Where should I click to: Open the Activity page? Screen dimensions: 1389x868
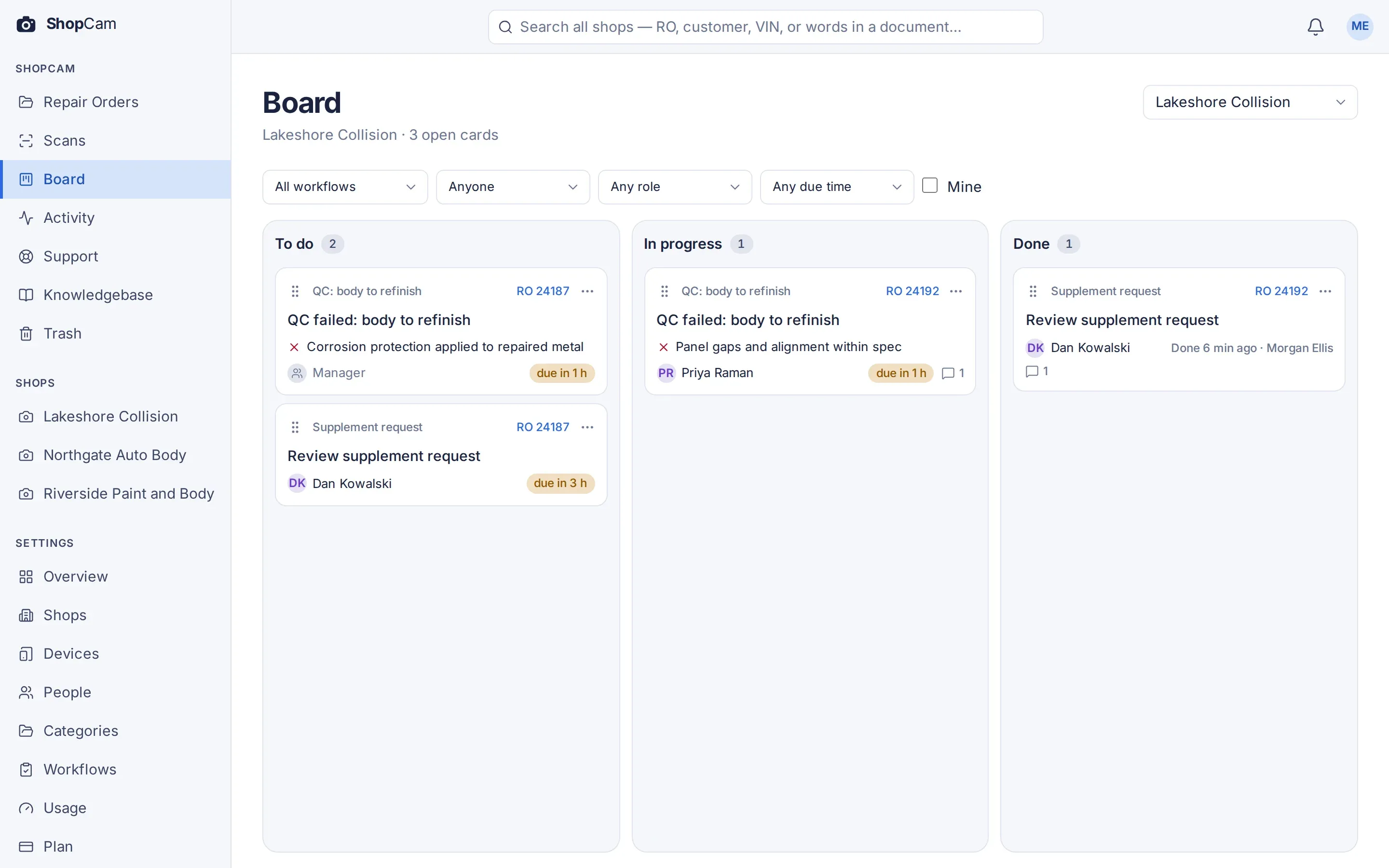[x=115, y=217]
